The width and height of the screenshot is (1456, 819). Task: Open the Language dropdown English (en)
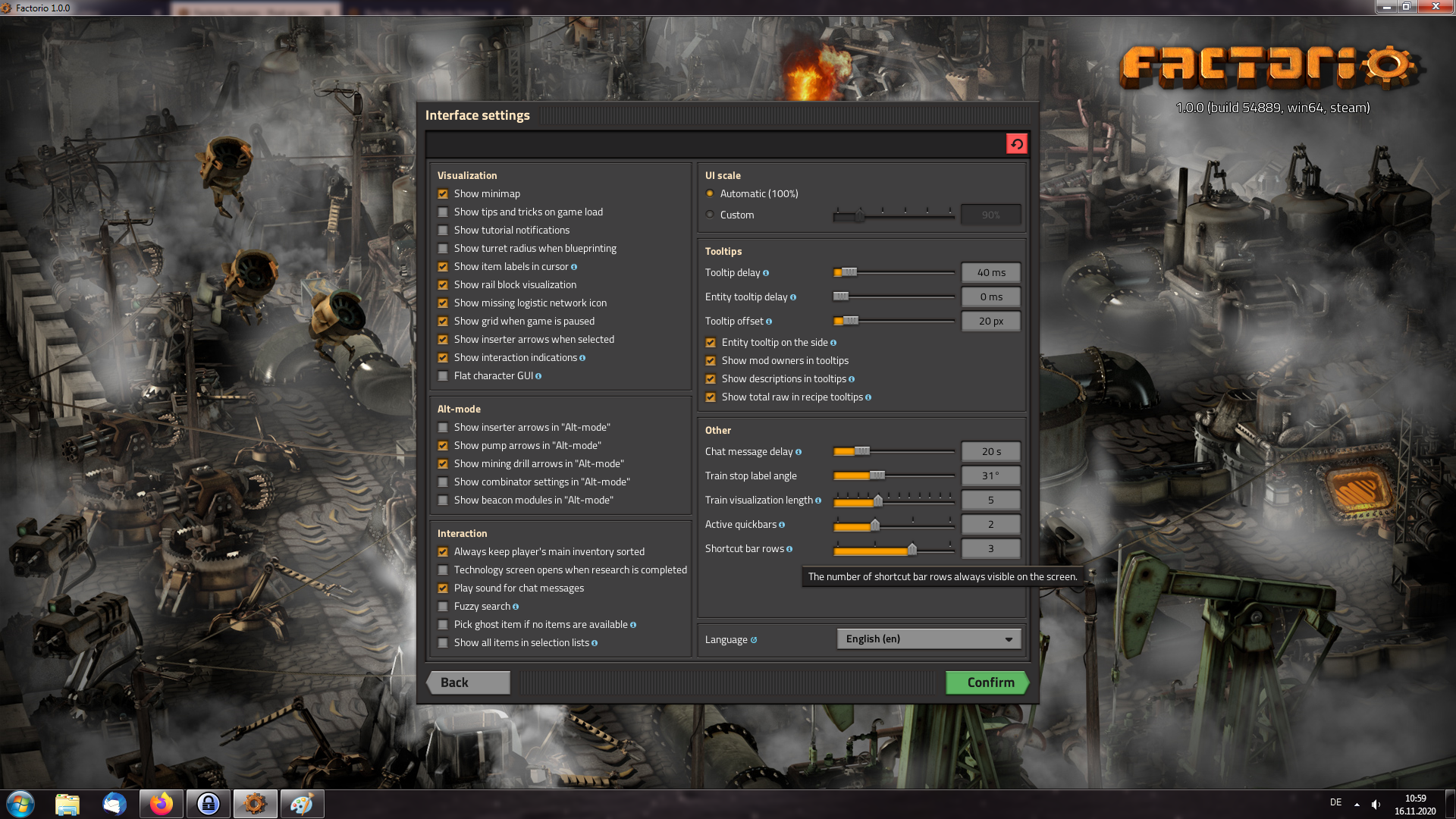(929, 639)
